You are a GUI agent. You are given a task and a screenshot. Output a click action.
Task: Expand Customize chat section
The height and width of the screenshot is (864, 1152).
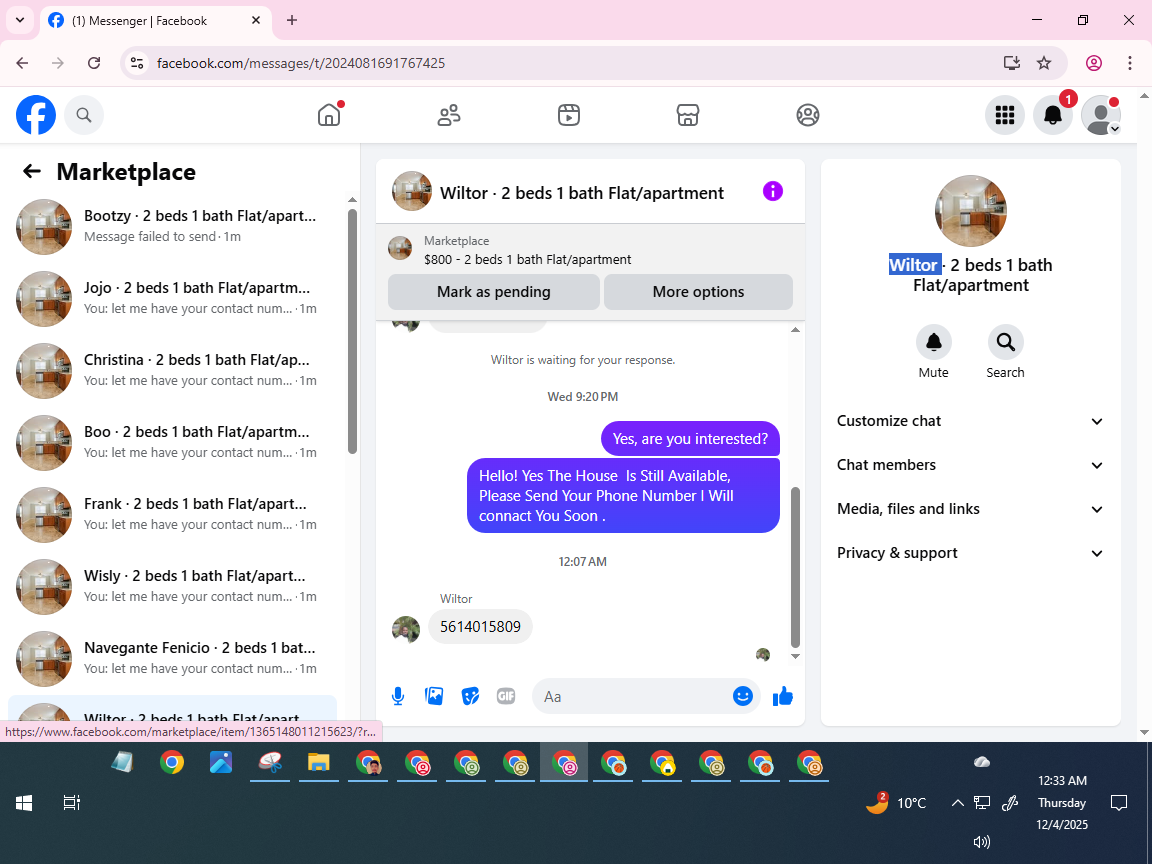tap(971, 421)
